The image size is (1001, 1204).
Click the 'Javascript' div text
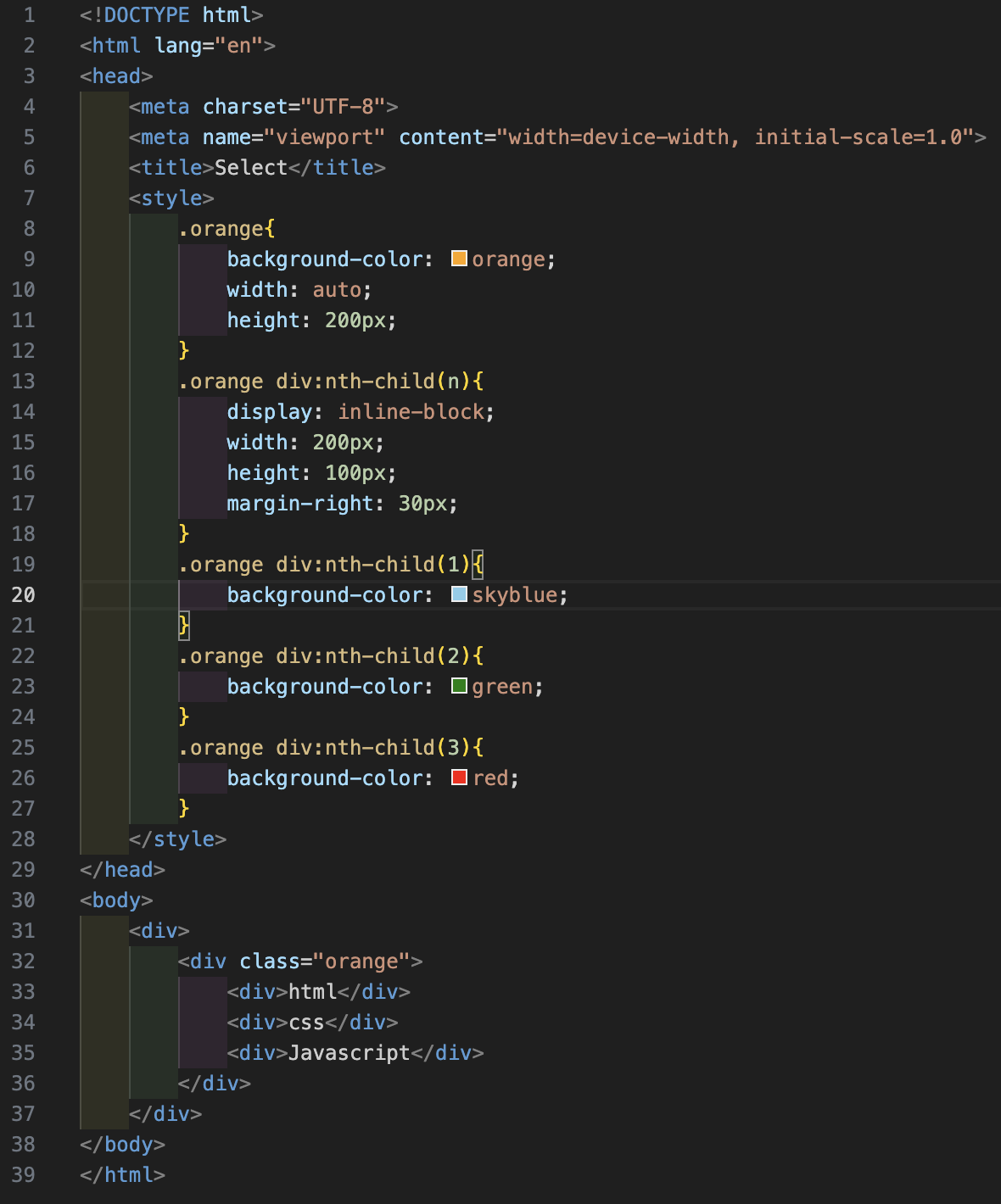tap(350, 1053)
